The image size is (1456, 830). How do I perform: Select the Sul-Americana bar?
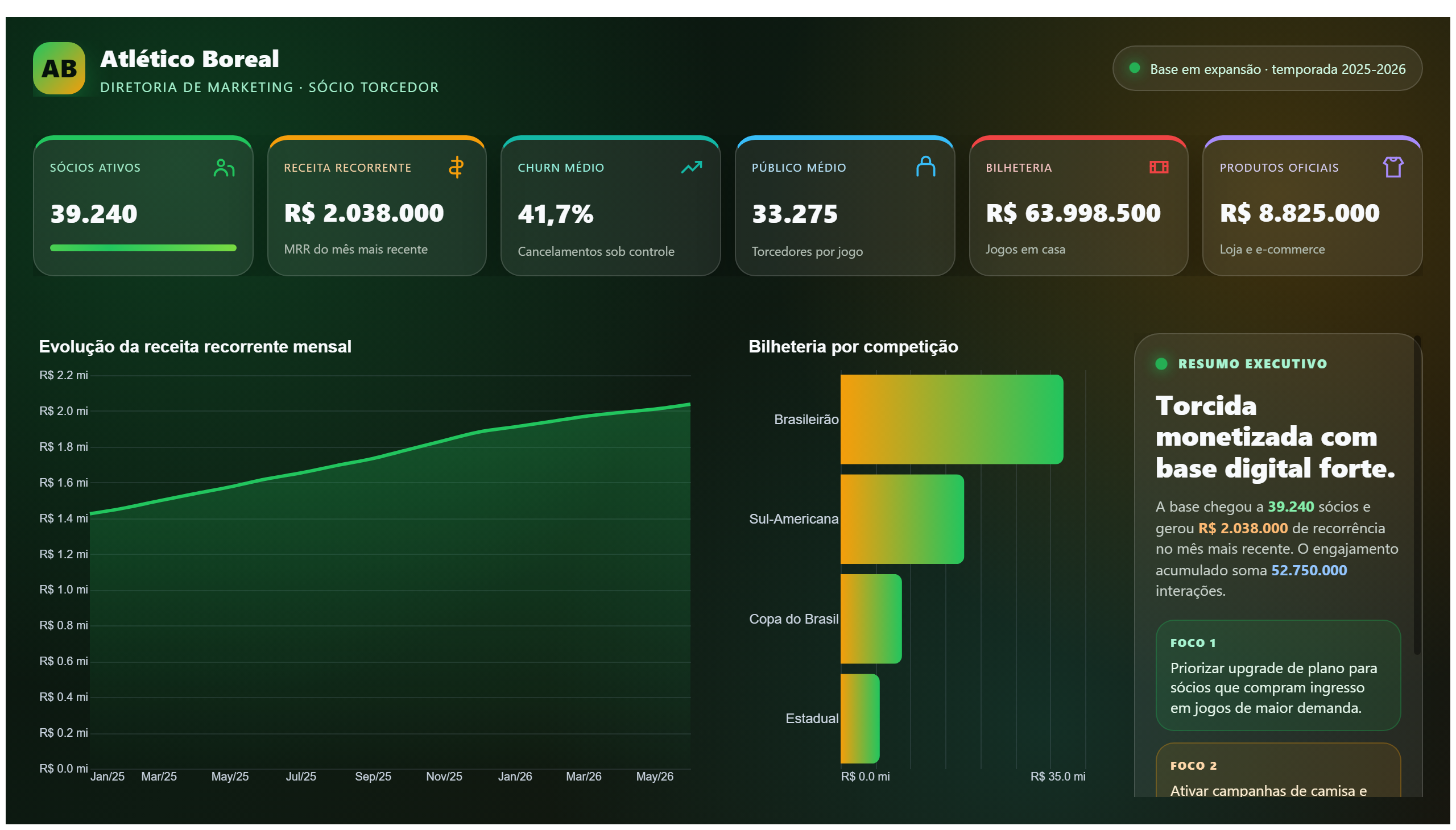tap(902, 520)
